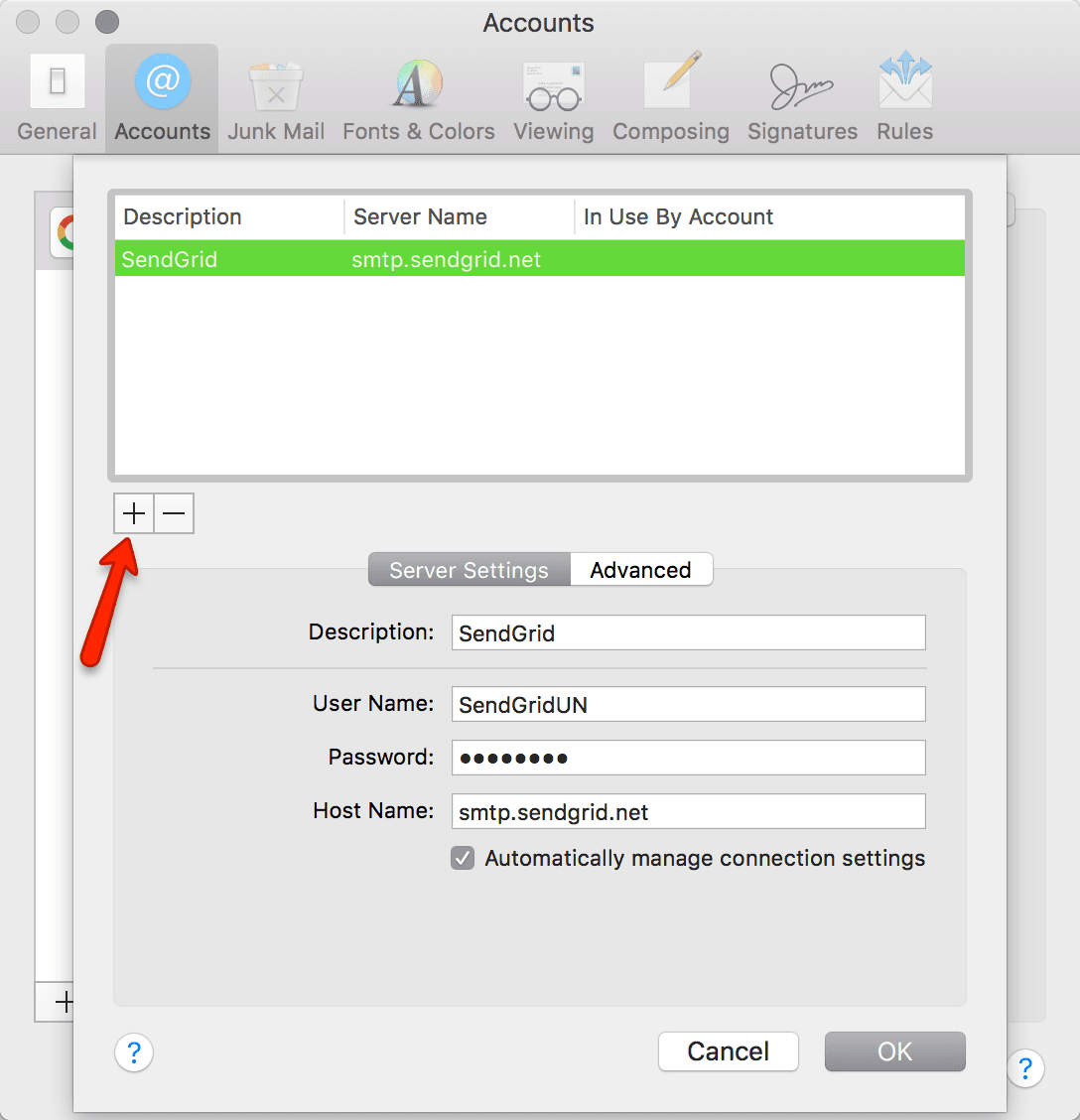This screenshot has width=1080, height=1120.
Task: Add a new SMTP server with plus button
Action: click(133, 513)
